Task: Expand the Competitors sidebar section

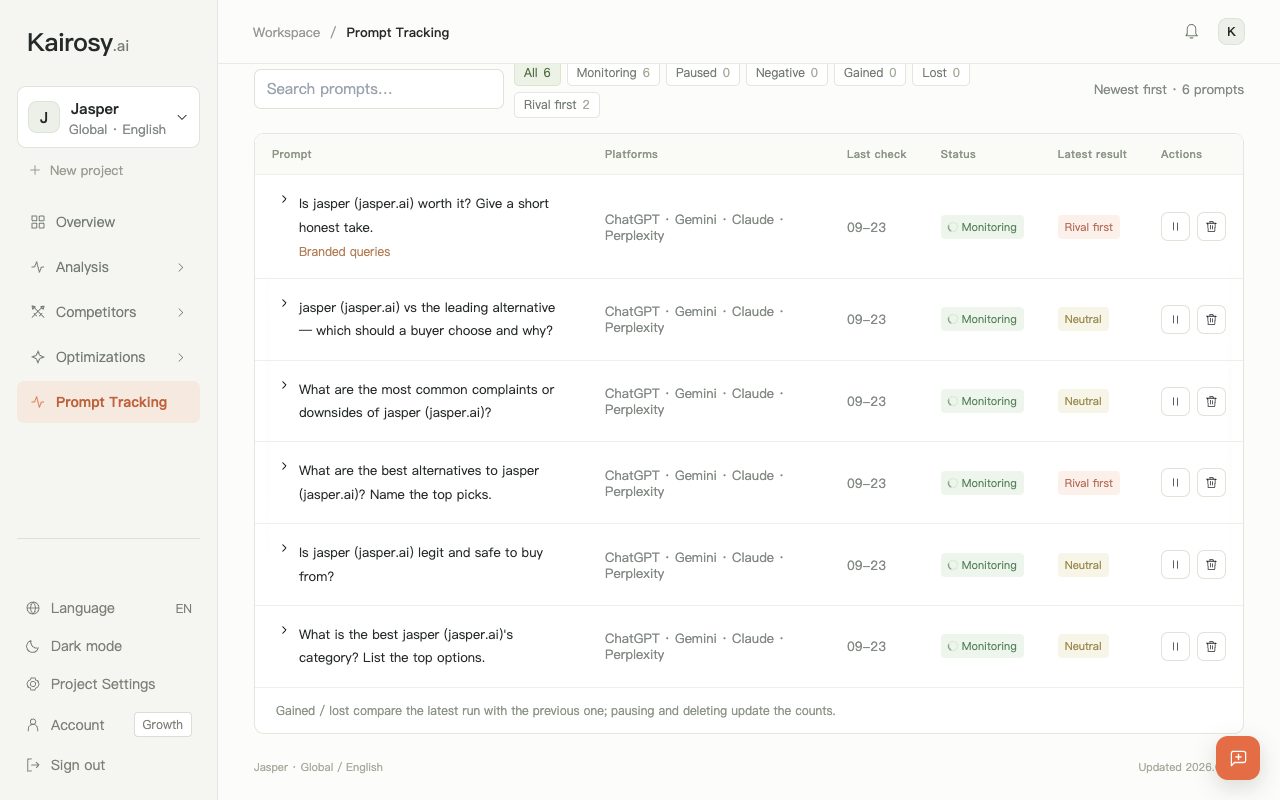Action: (108, 312)
